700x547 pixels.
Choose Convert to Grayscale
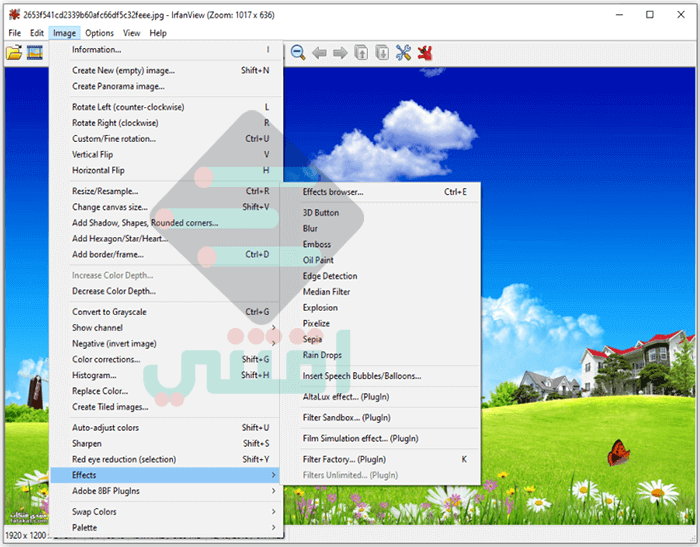pos(166,312)
